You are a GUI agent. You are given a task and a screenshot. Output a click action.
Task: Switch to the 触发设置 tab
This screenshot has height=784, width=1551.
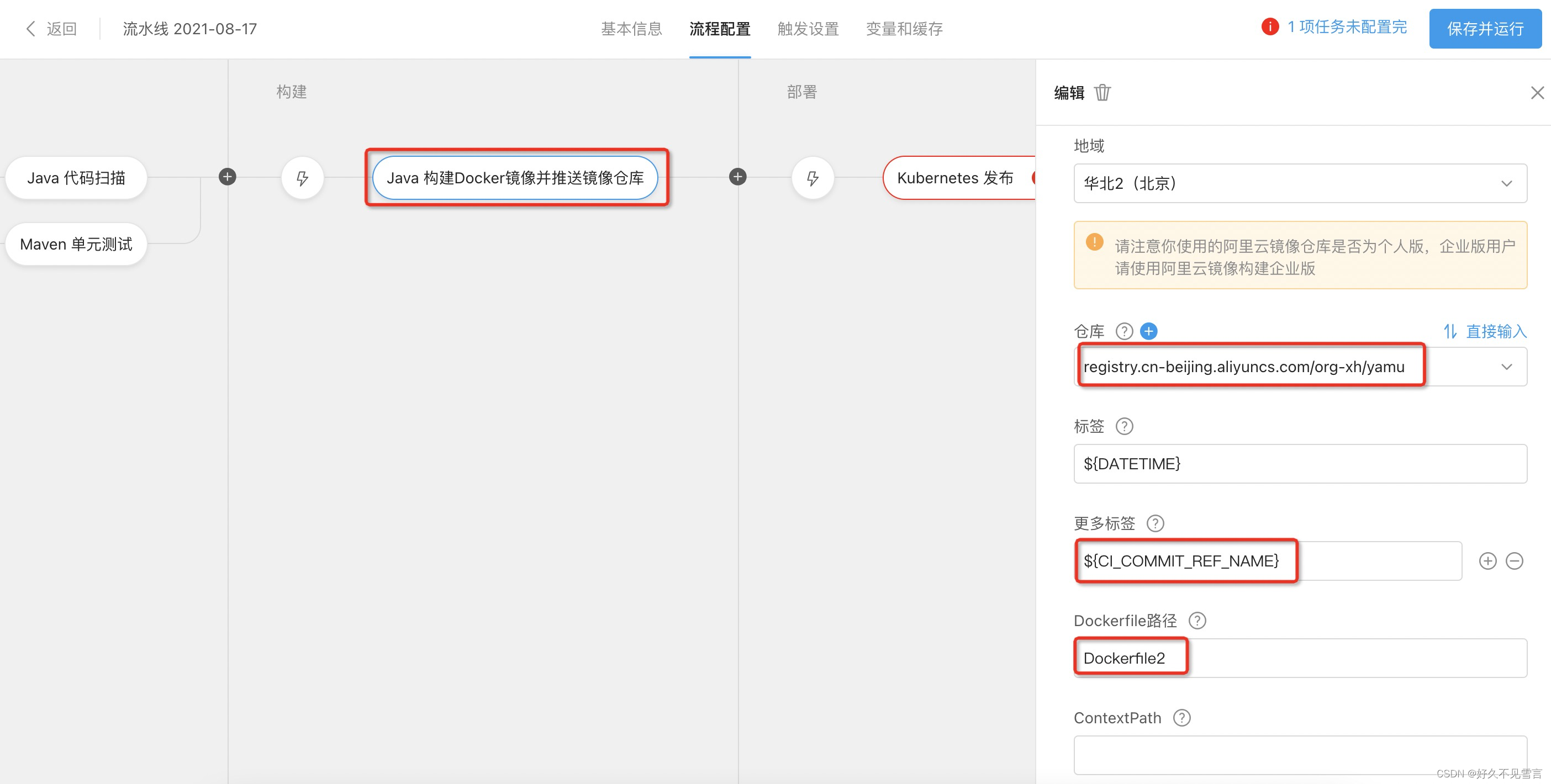808,28
